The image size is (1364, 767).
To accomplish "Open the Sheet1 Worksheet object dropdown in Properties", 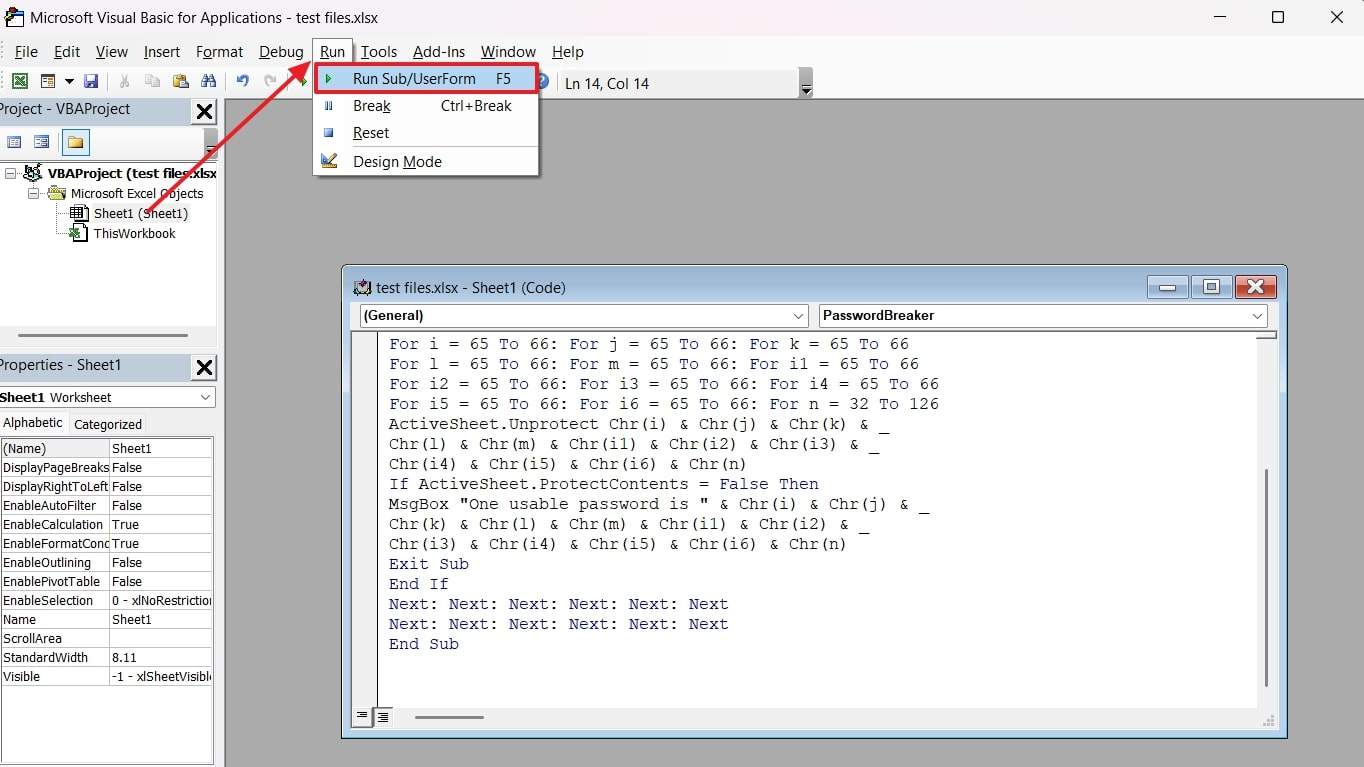I will click(x=205, y=397).
